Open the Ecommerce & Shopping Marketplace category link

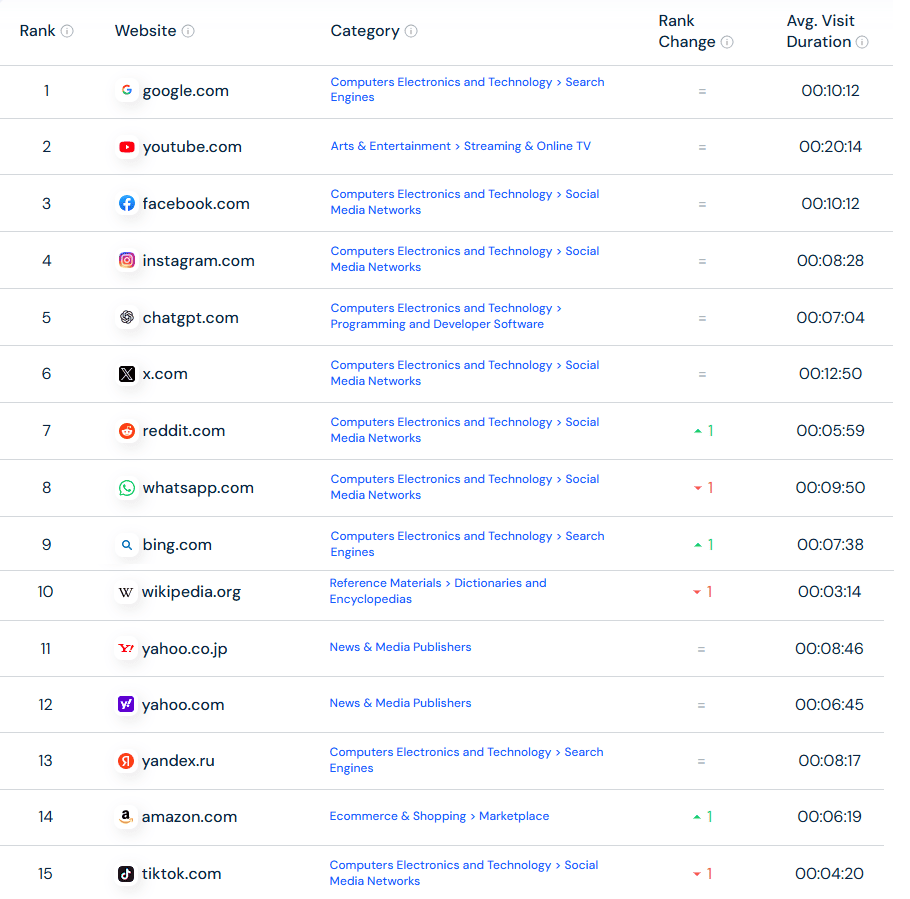coord(439,816)
